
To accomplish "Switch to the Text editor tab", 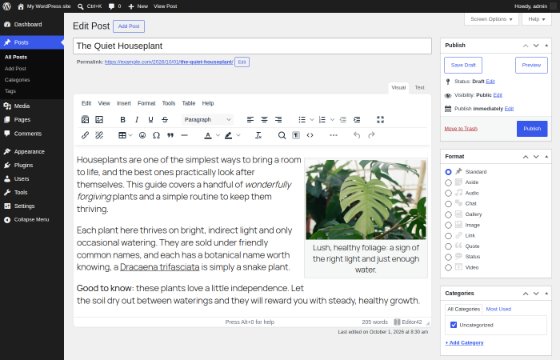I will point(420,88).
